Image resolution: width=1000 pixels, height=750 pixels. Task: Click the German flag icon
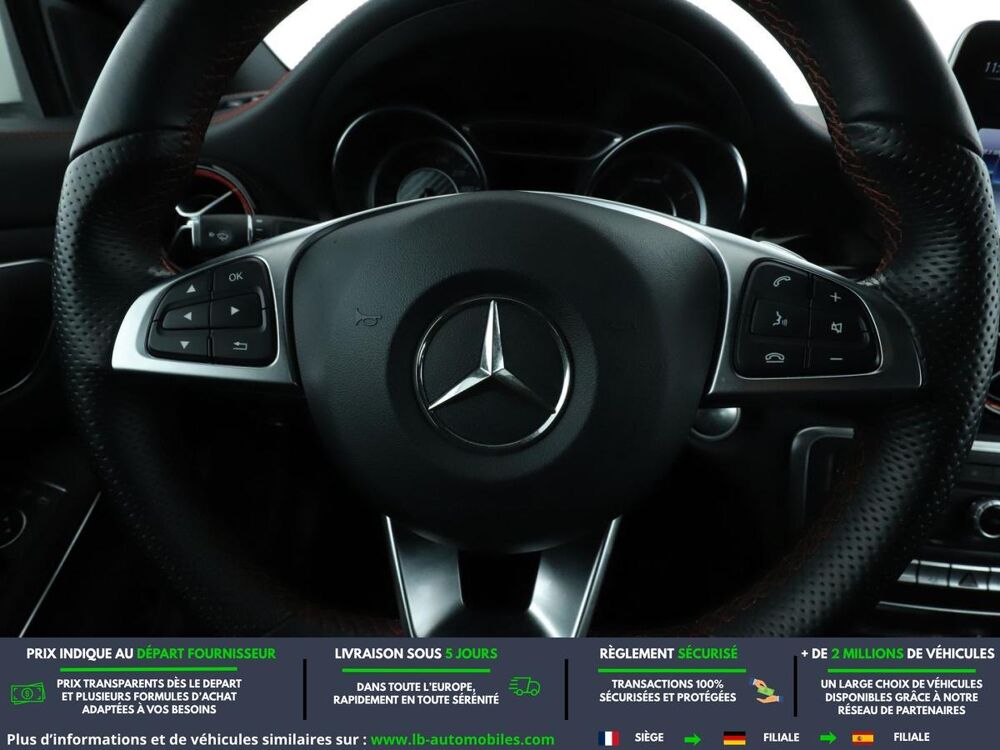tap(734, 738)
